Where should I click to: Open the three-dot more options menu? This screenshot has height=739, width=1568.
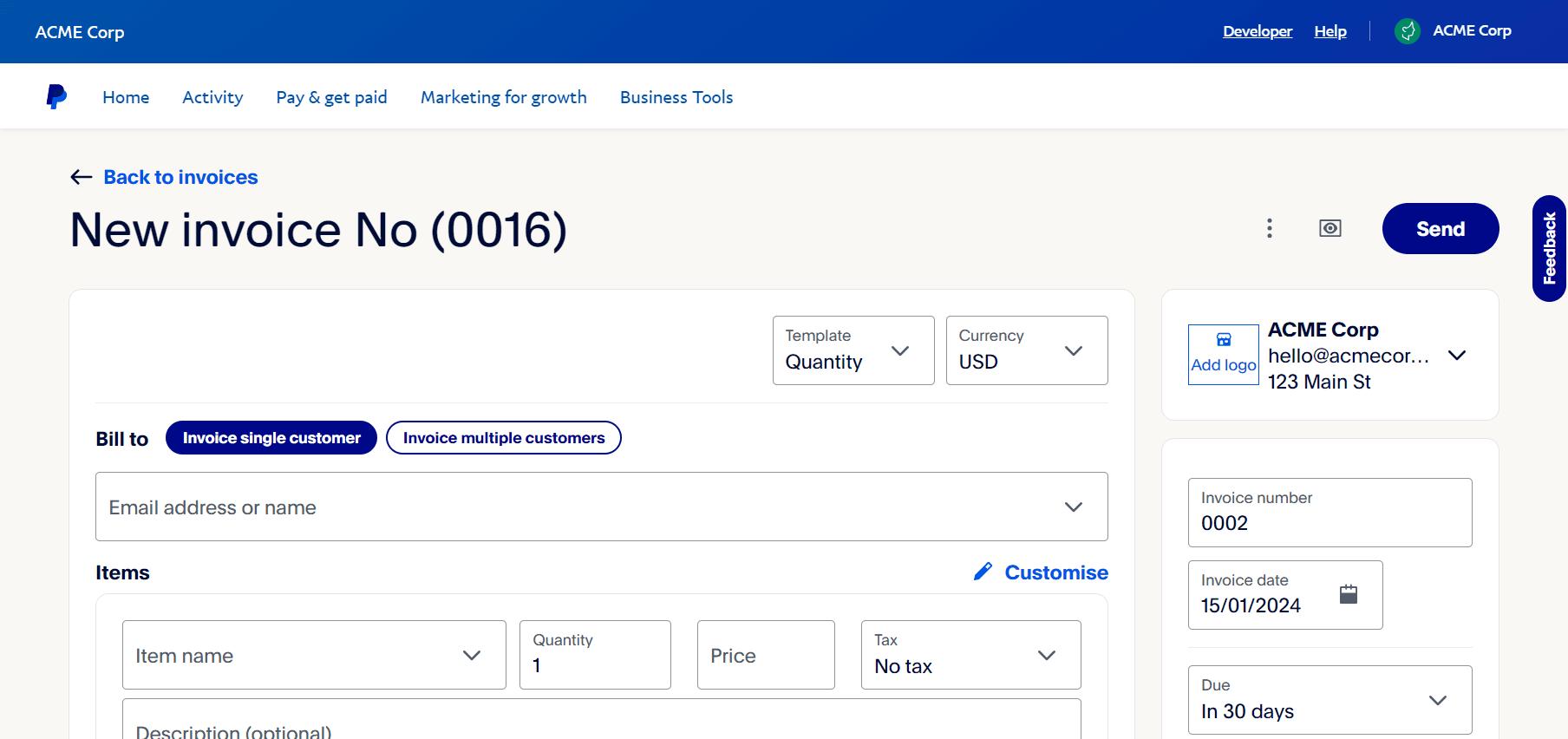click(1270, 228)
